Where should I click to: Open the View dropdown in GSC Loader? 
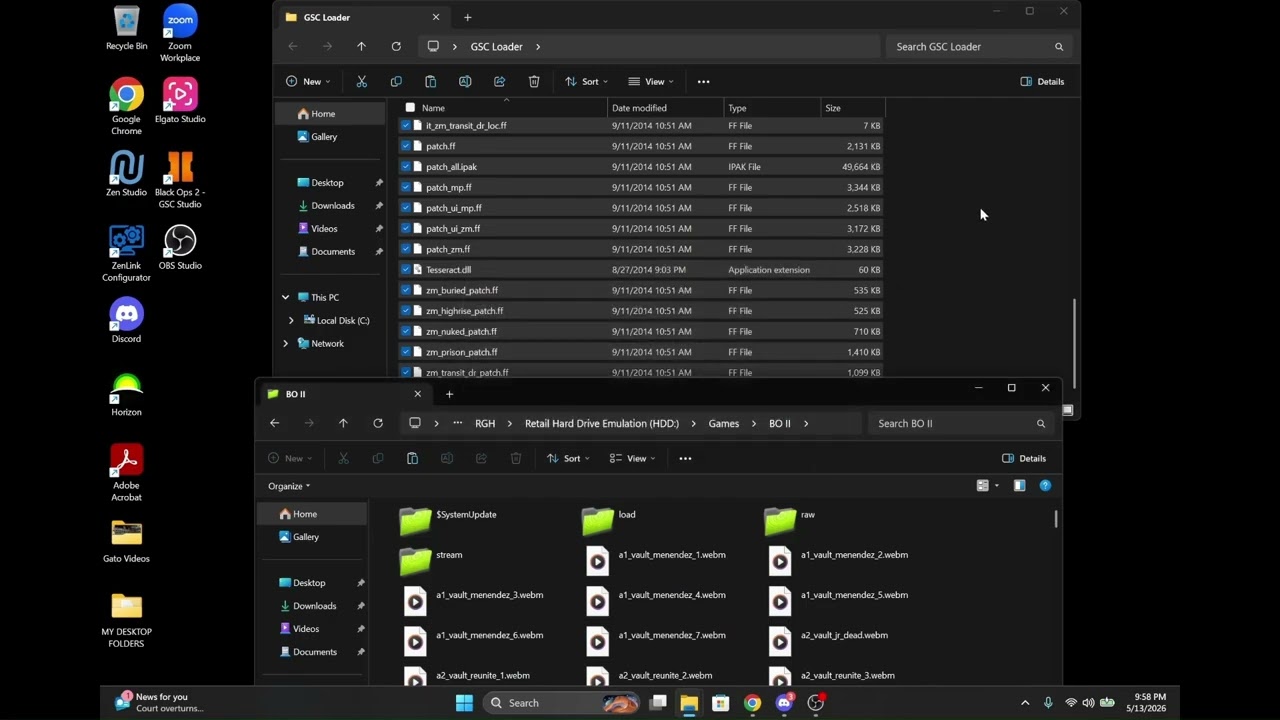pos(651,82)
